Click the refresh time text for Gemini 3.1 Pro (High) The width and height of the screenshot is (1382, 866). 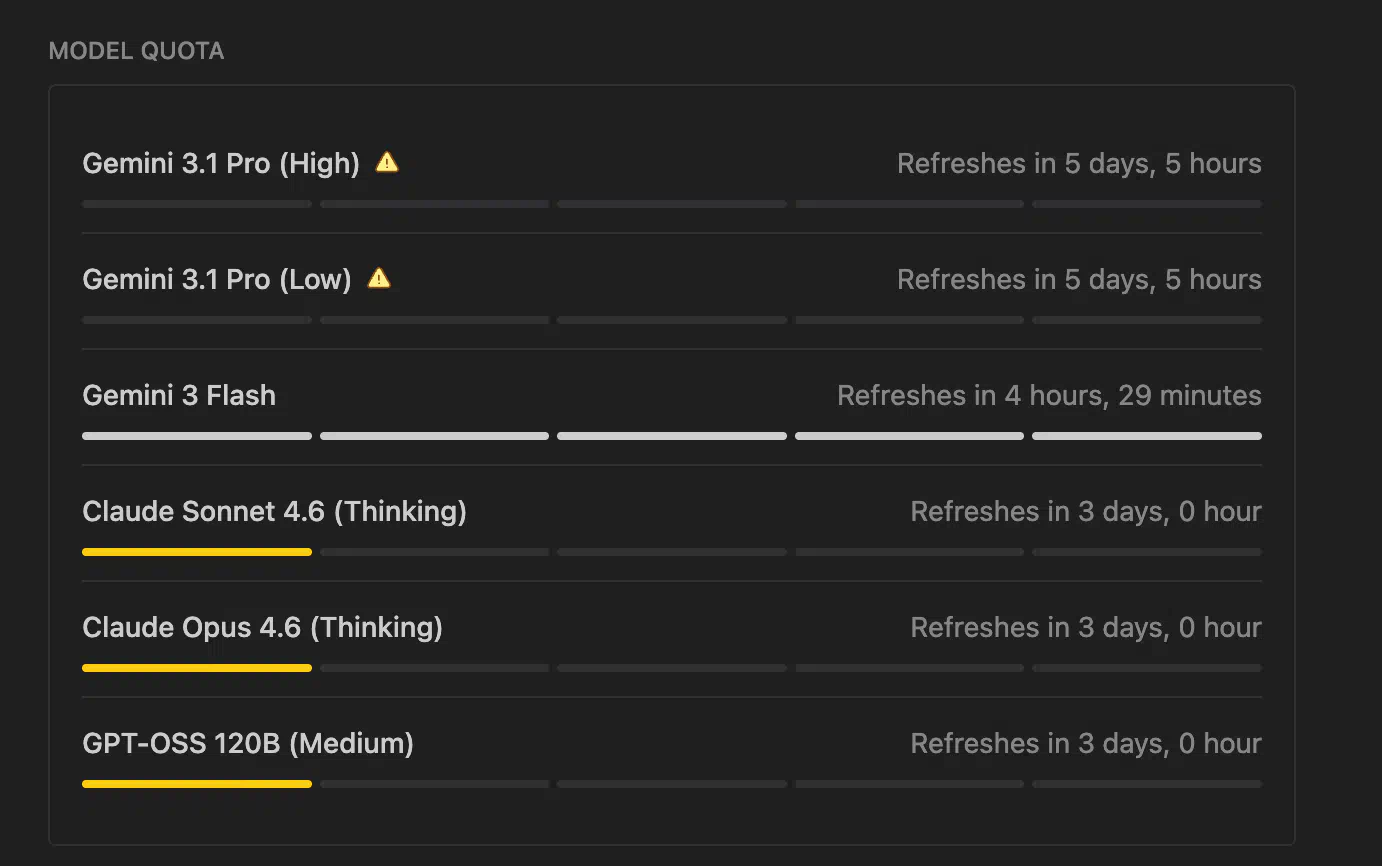1079,164
